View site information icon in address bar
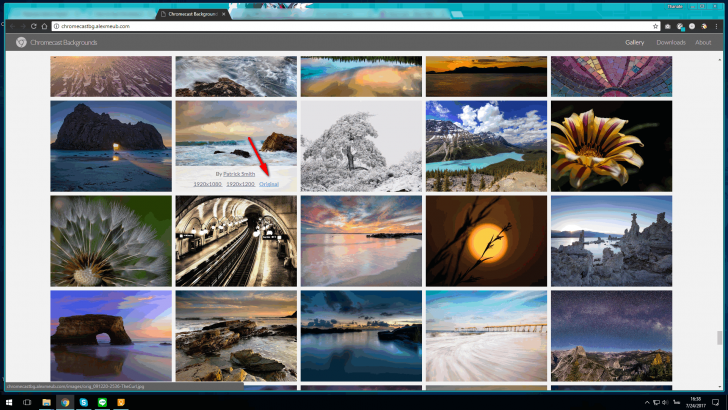The height and width of the screenshot is (410, 728). click(x=56, y=26)
